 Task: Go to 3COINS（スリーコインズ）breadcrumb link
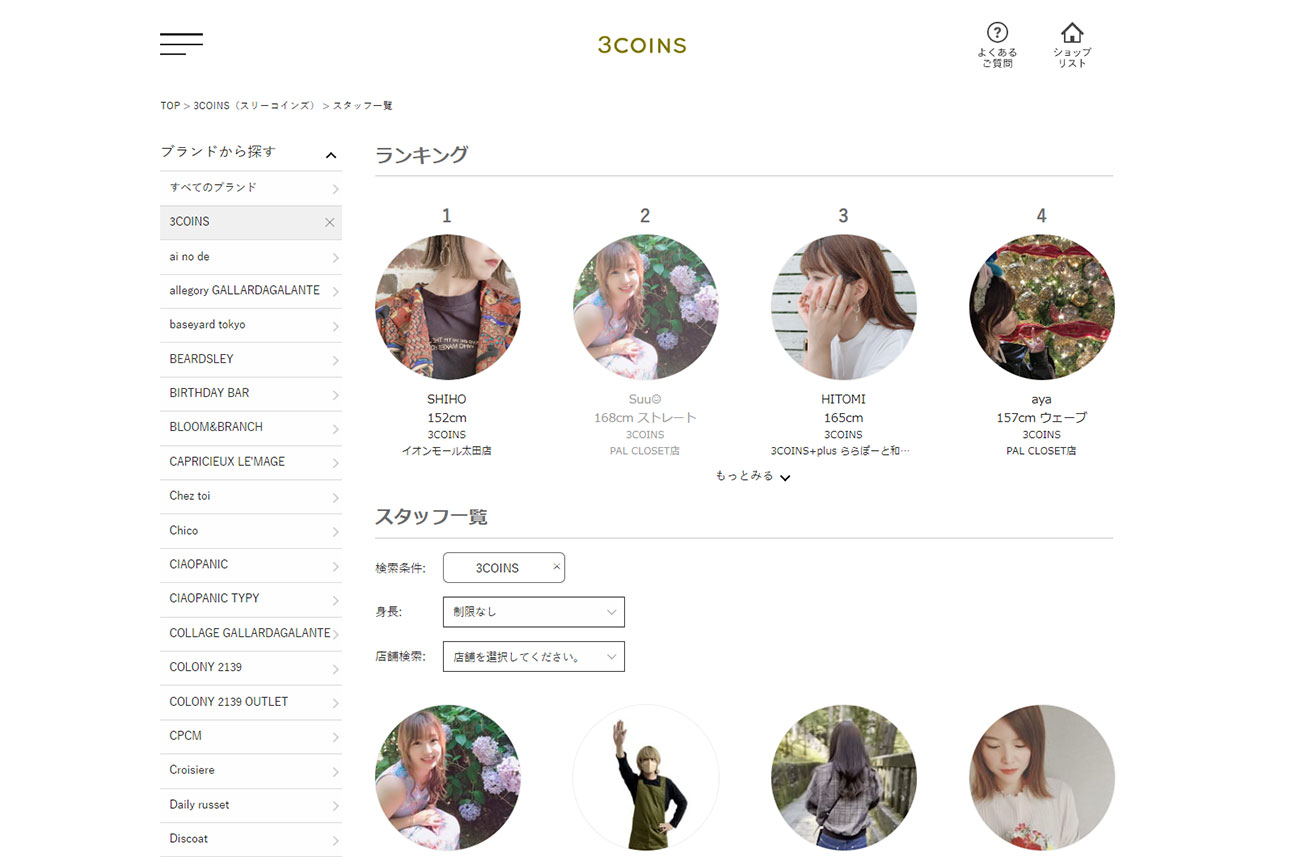(254, 106)
